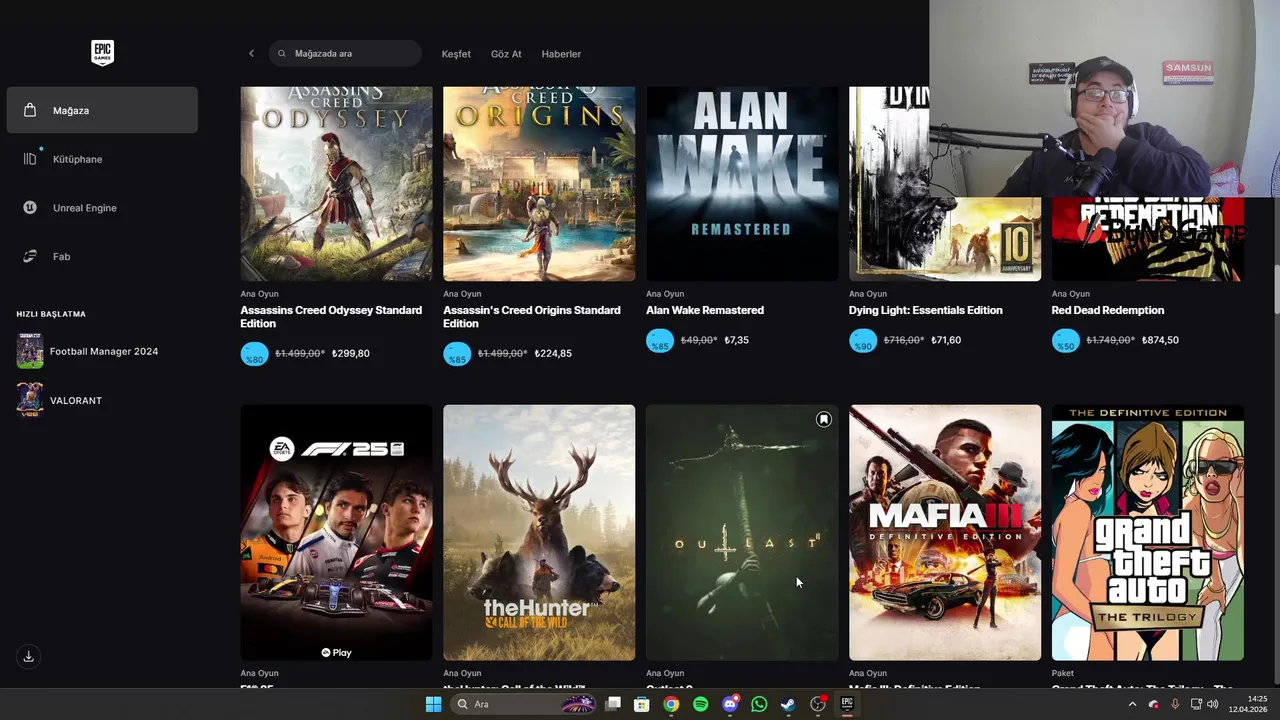Open Assassin's Creed Origins cover art
Screen dimensions: 1280x720
[x=539, y=183]
